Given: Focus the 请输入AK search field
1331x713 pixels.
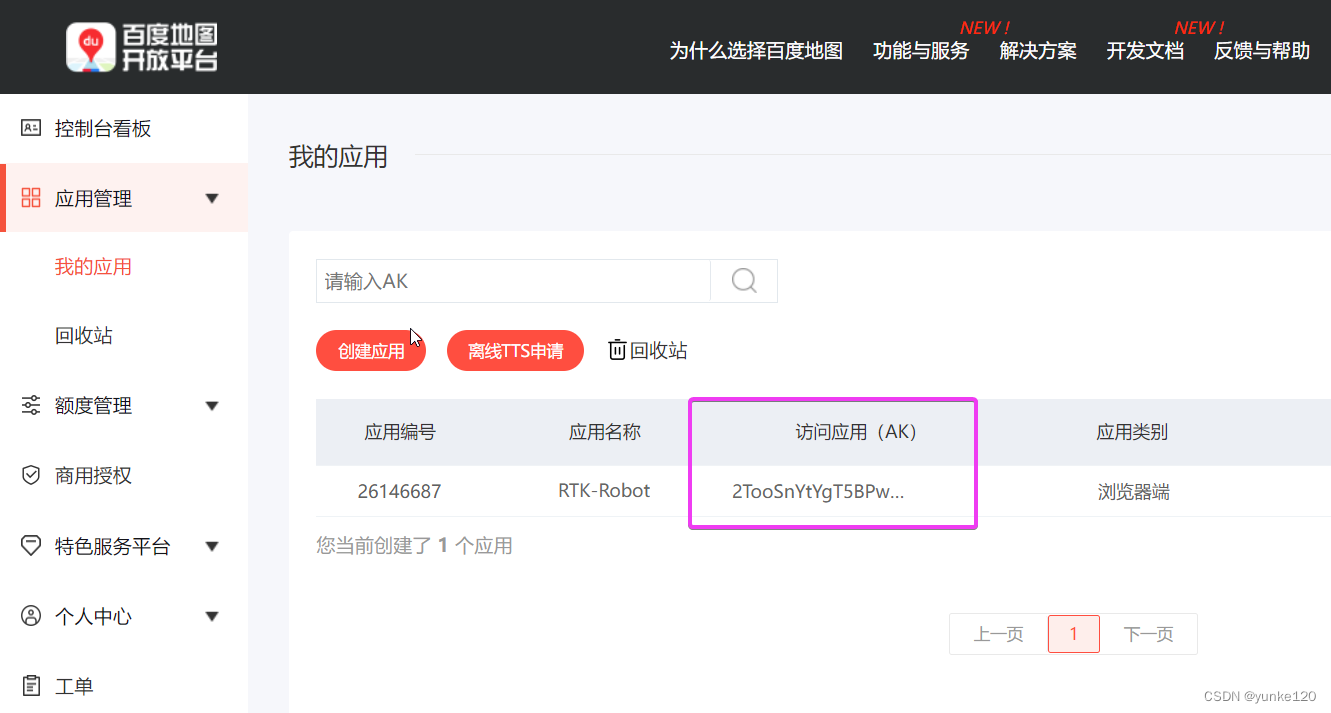Looking at the screenshot, I should (x=513, y=281).
